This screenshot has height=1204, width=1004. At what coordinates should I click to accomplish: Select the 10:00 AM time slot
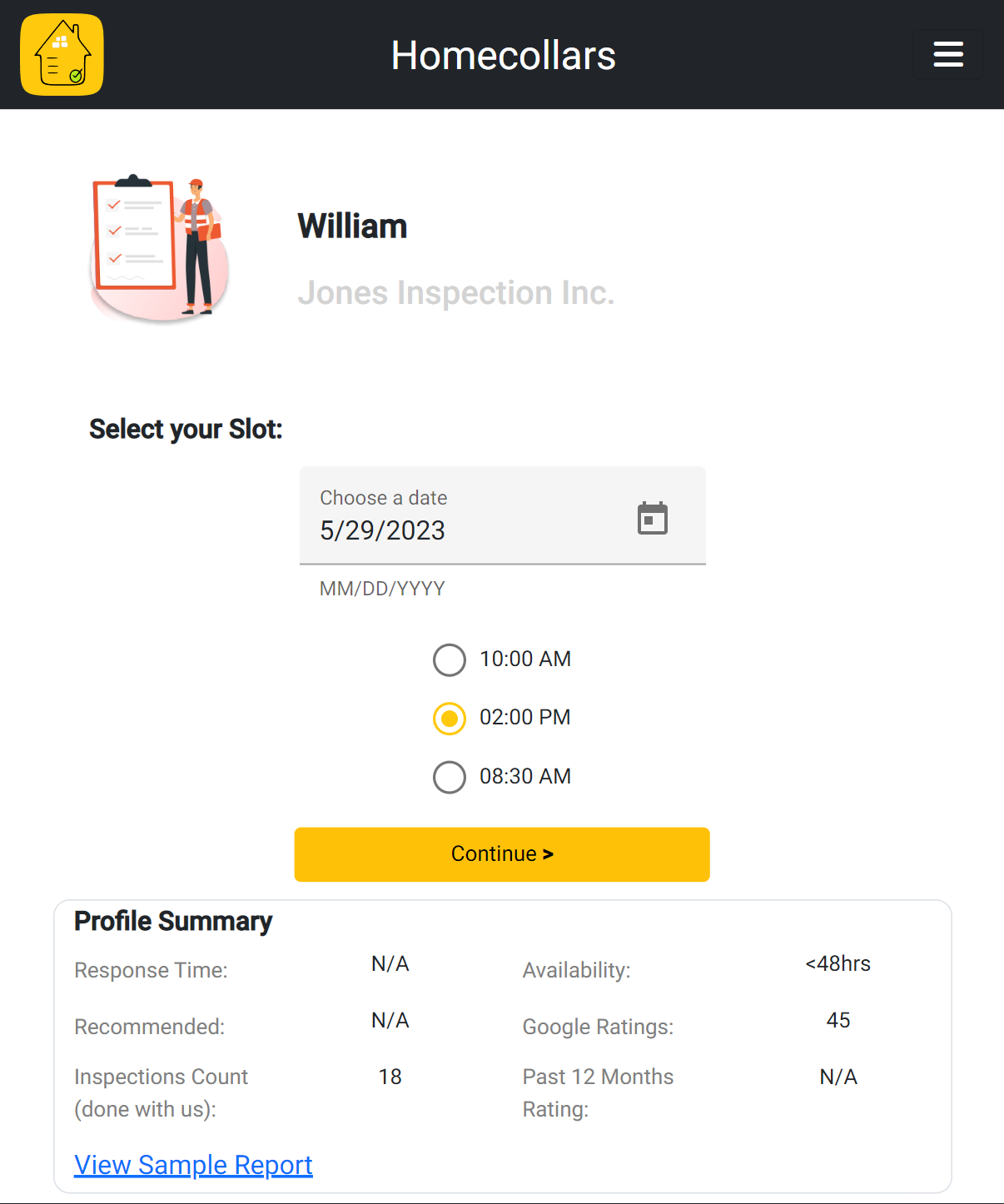tap(450, 659)
